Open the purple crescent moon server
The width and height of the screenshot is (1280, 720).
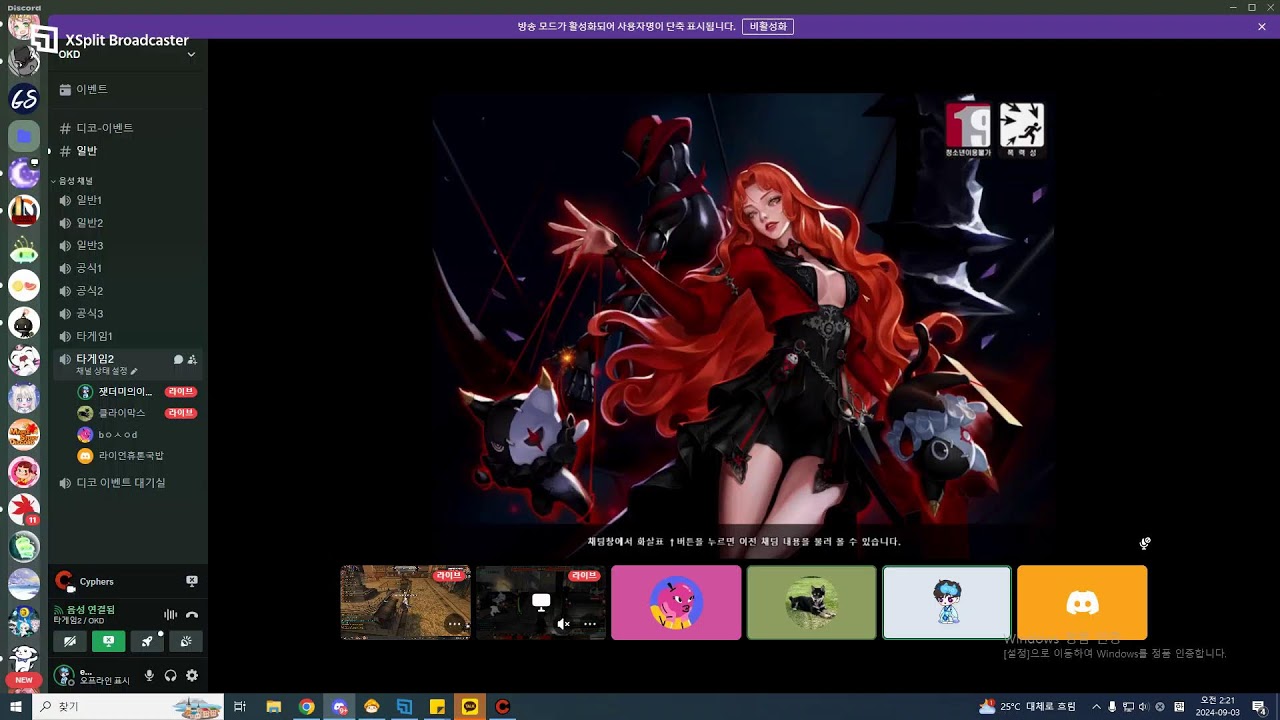tap(24, 173)
